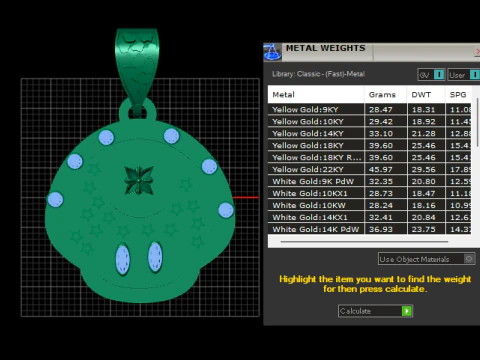Select the Yellow Gold:9KY row
Image resolution: width=480 pixels, height=360 pixels.
click(370, 109)
